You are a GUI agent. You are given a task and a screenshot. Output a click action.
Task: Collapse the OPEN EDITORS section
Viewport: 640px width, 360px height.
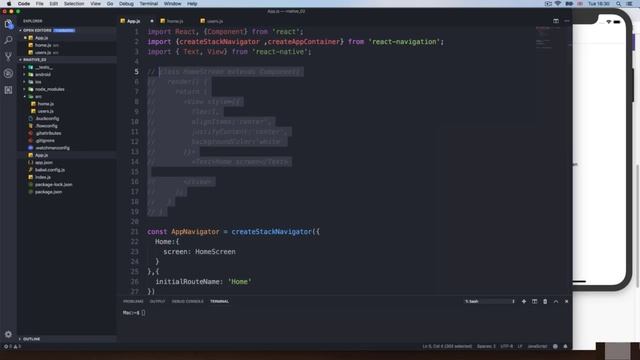pos(37,30)
